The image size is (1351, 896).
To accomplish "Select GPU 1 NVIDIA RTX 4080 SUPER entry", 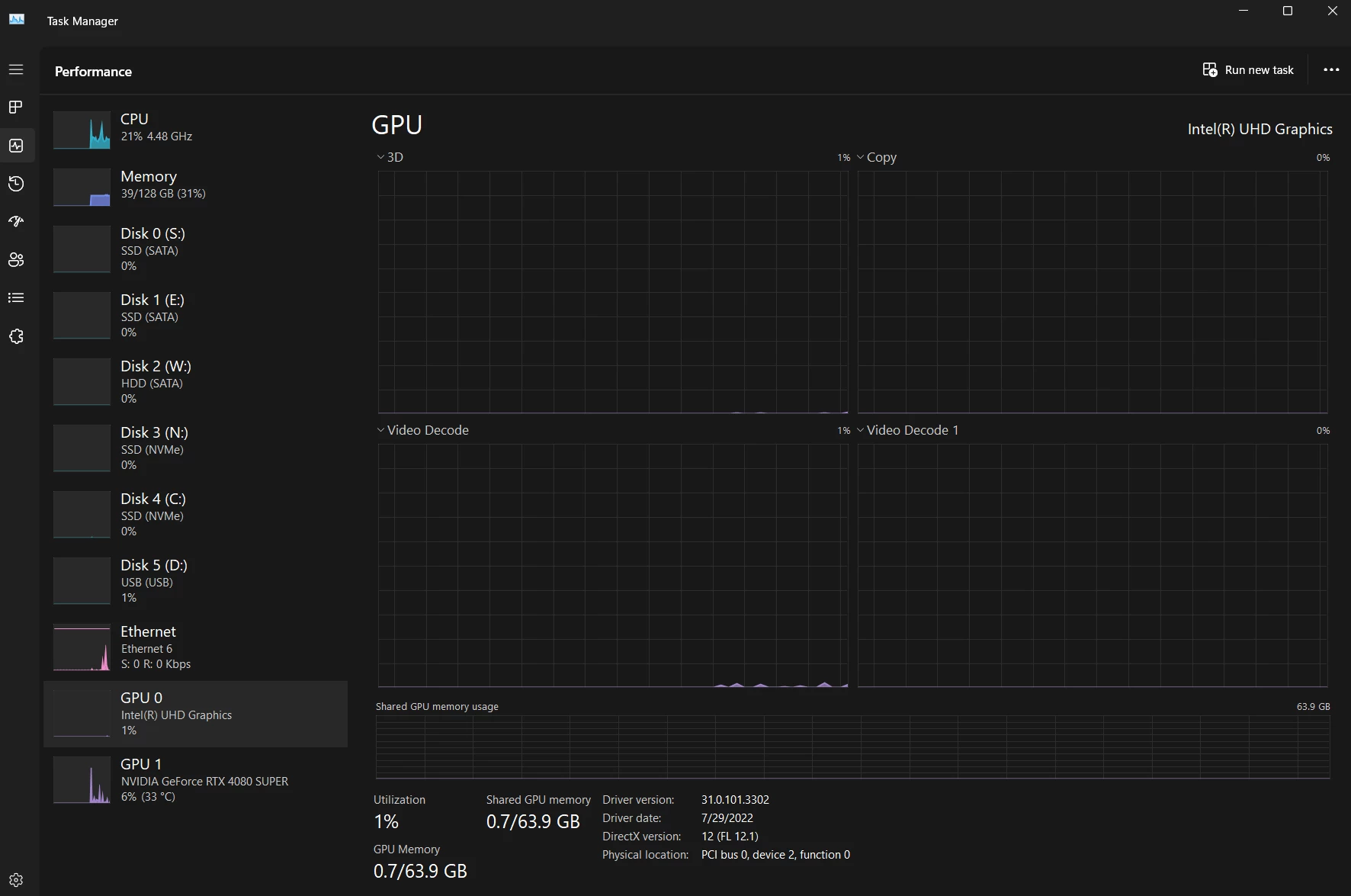I will pos(195,780).
